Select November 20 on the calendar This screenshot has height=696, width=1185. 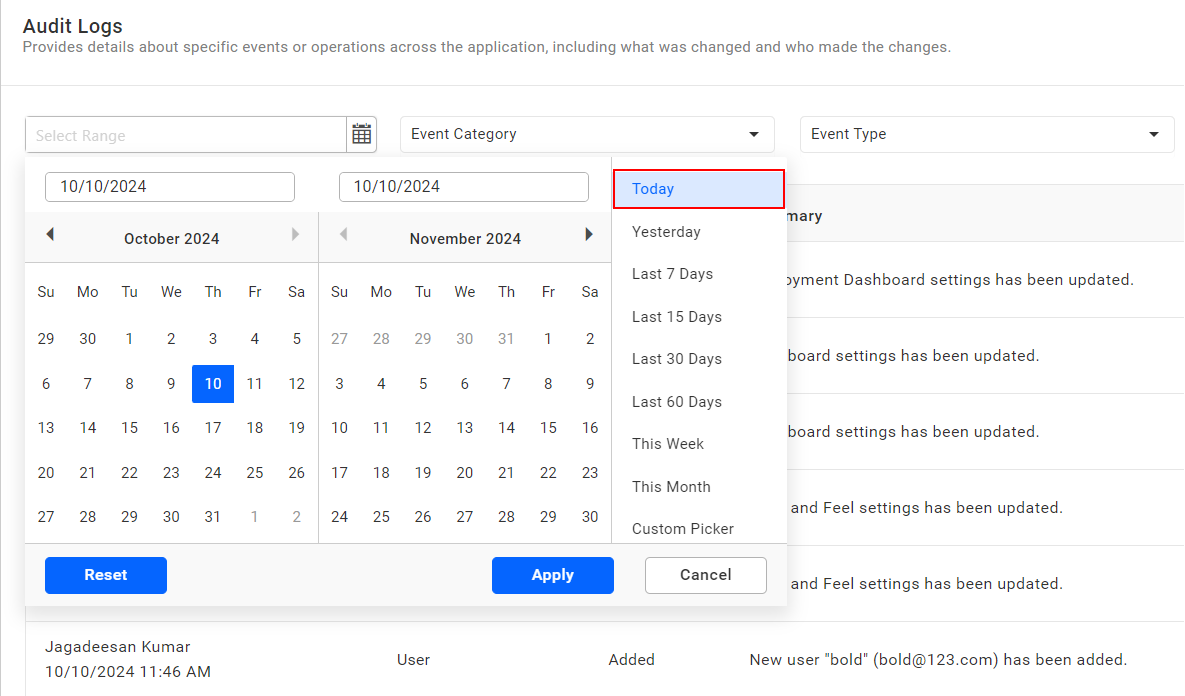(x=464, y=472)
